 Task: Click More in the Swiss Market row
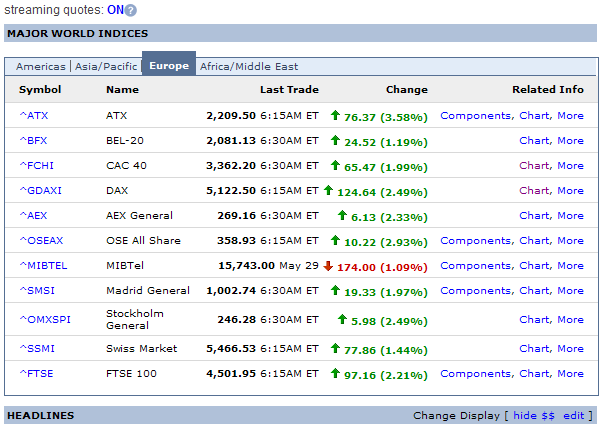571,348
